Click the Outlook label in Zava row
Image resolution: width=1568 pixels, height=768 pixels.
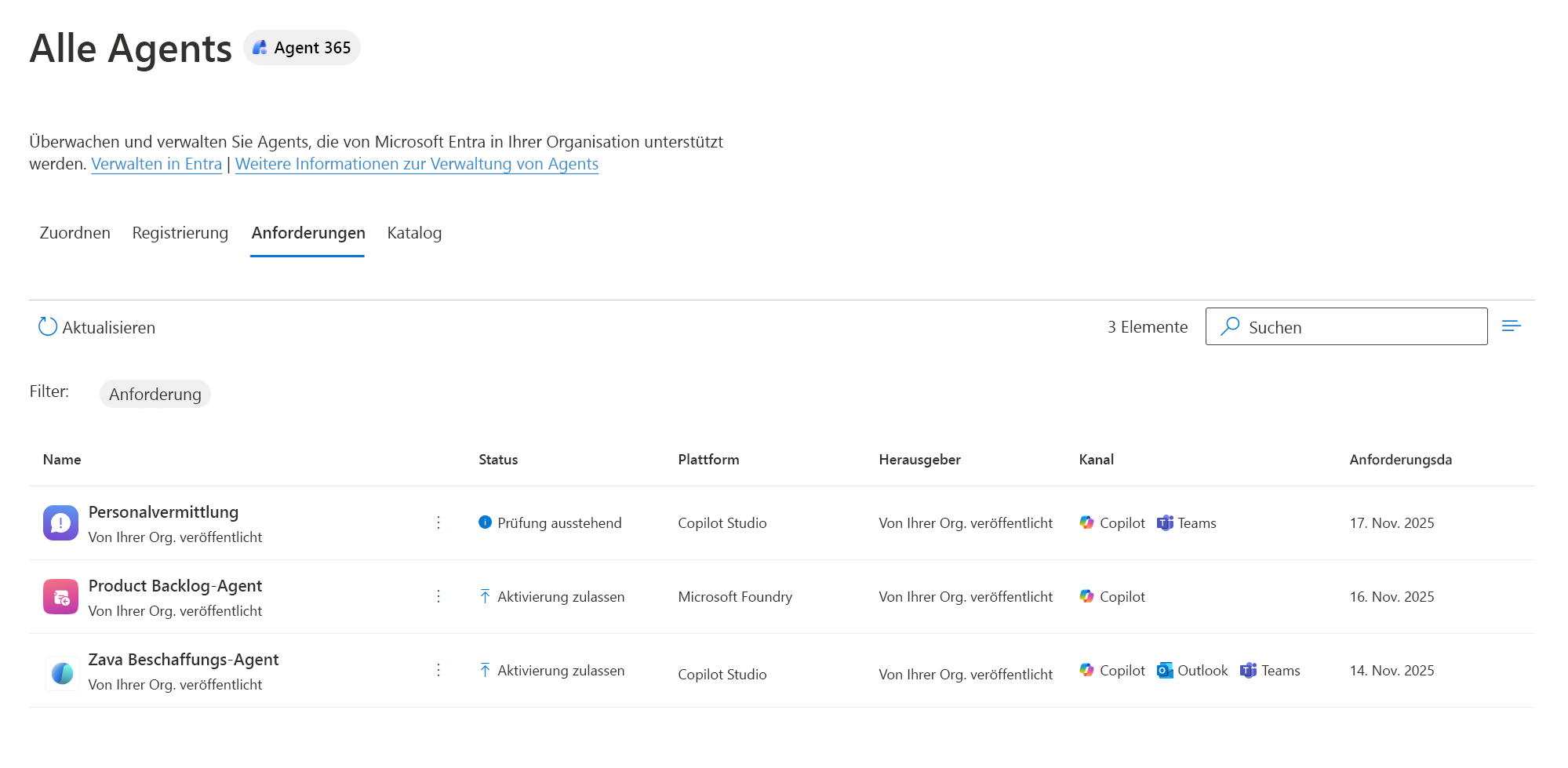point(1202,671)
